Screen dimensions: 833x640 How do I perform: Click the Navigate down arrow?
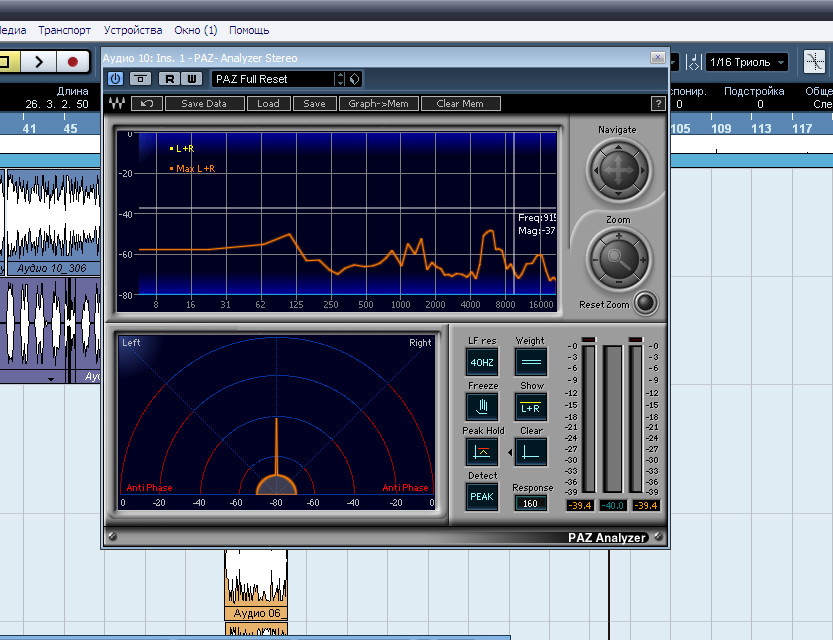(618, 194)
